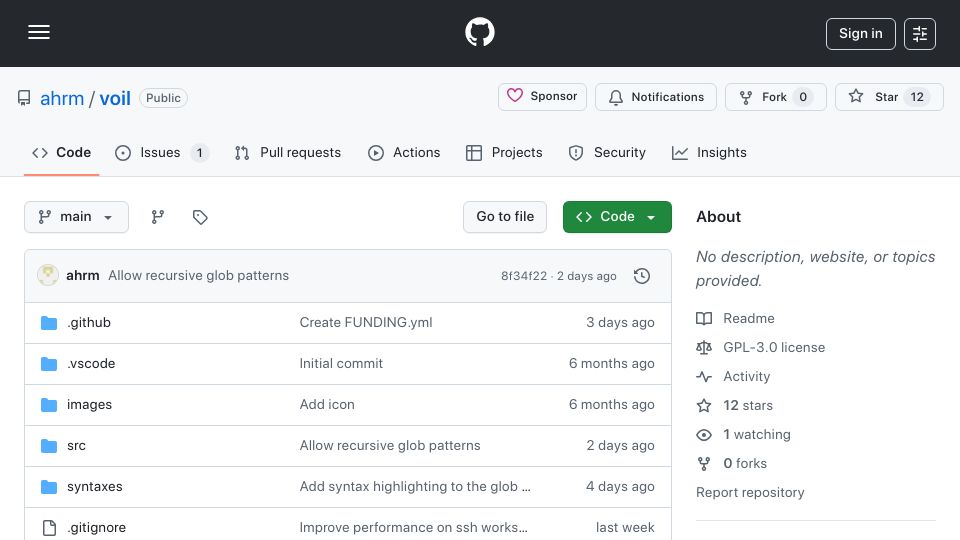Open Notifications for this repo
This screenshot has height=540, width=960.
pos(656,97)
